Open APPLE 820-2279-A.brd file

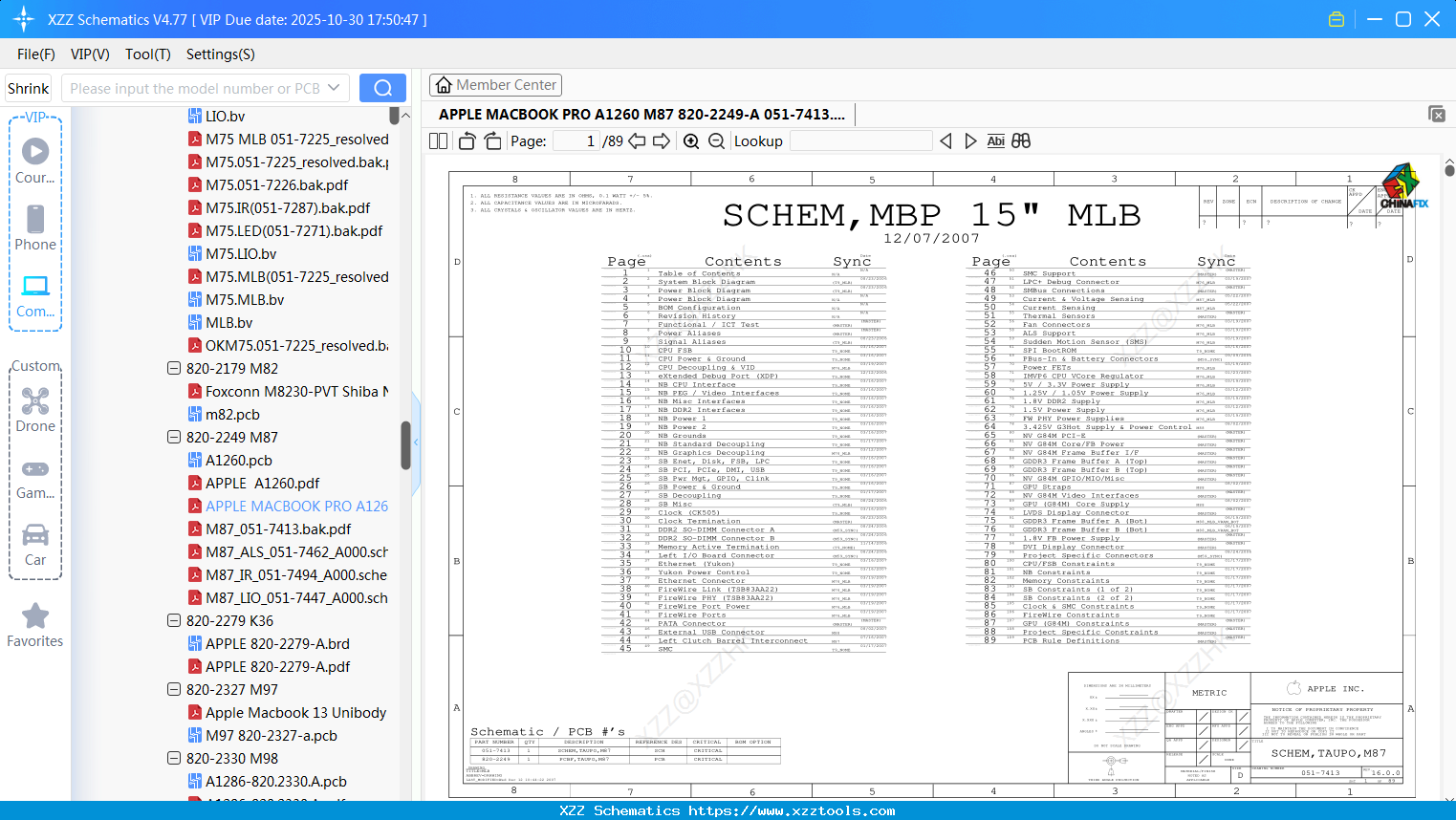tap(269, 643)
